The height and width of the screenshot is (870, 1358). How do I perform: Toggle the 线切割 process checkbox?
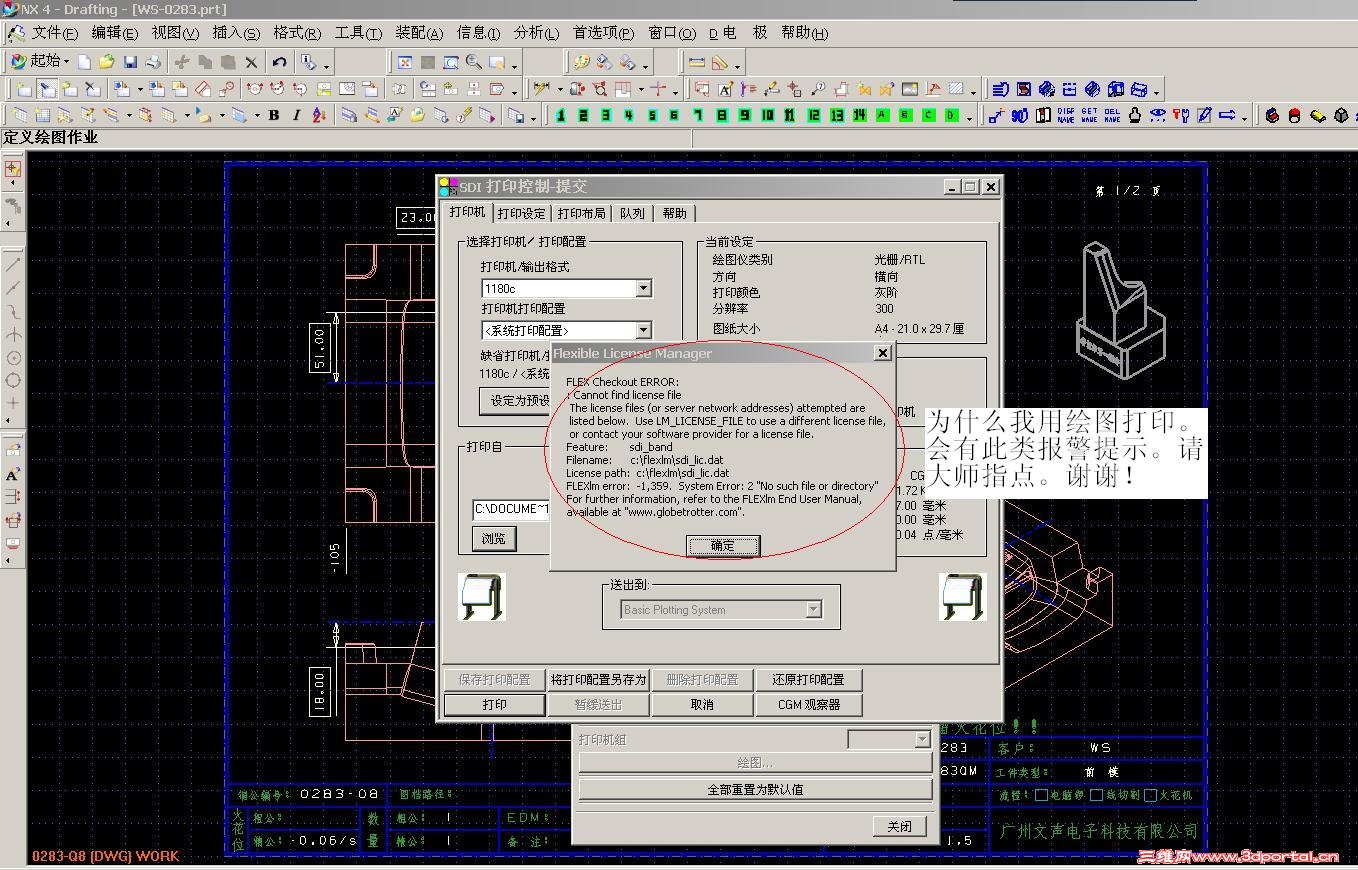tap(1096, 796)
